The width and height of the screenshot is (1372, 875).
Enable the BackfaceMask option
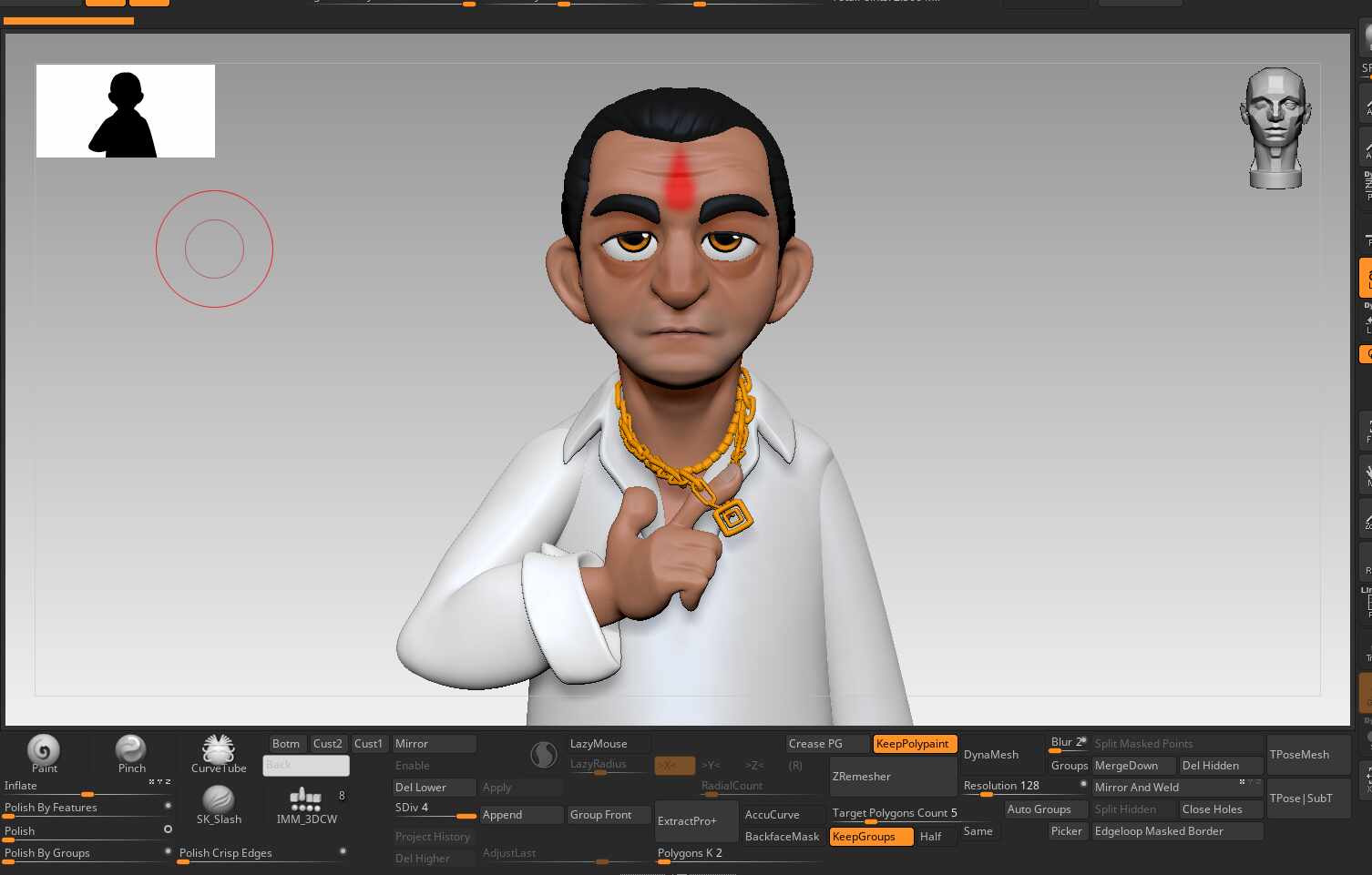tap(782, 837)
